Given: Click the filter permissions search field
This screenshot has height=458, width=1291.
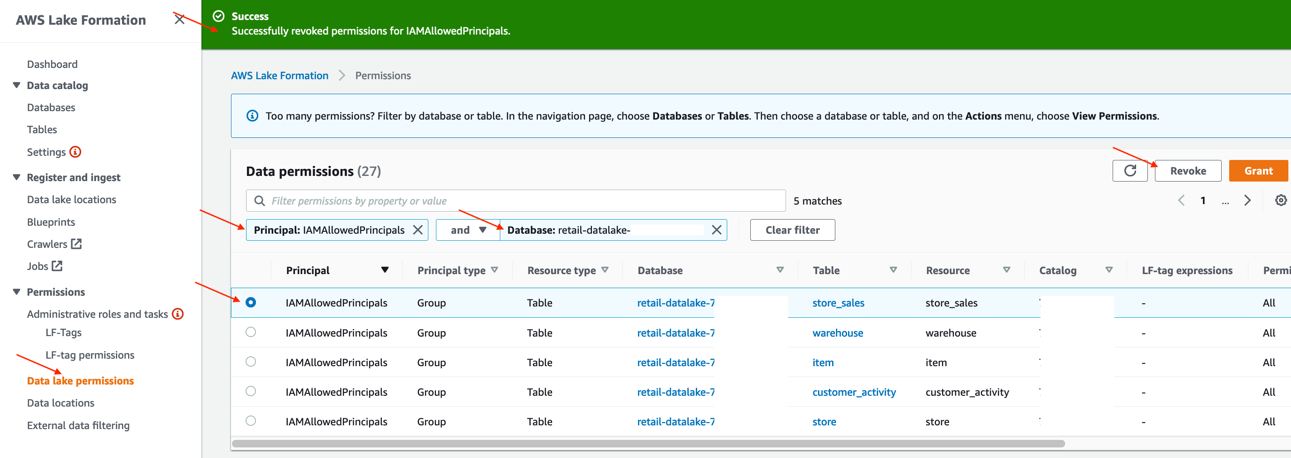Looking at the screenshot, I should click(x=515, y=201).
